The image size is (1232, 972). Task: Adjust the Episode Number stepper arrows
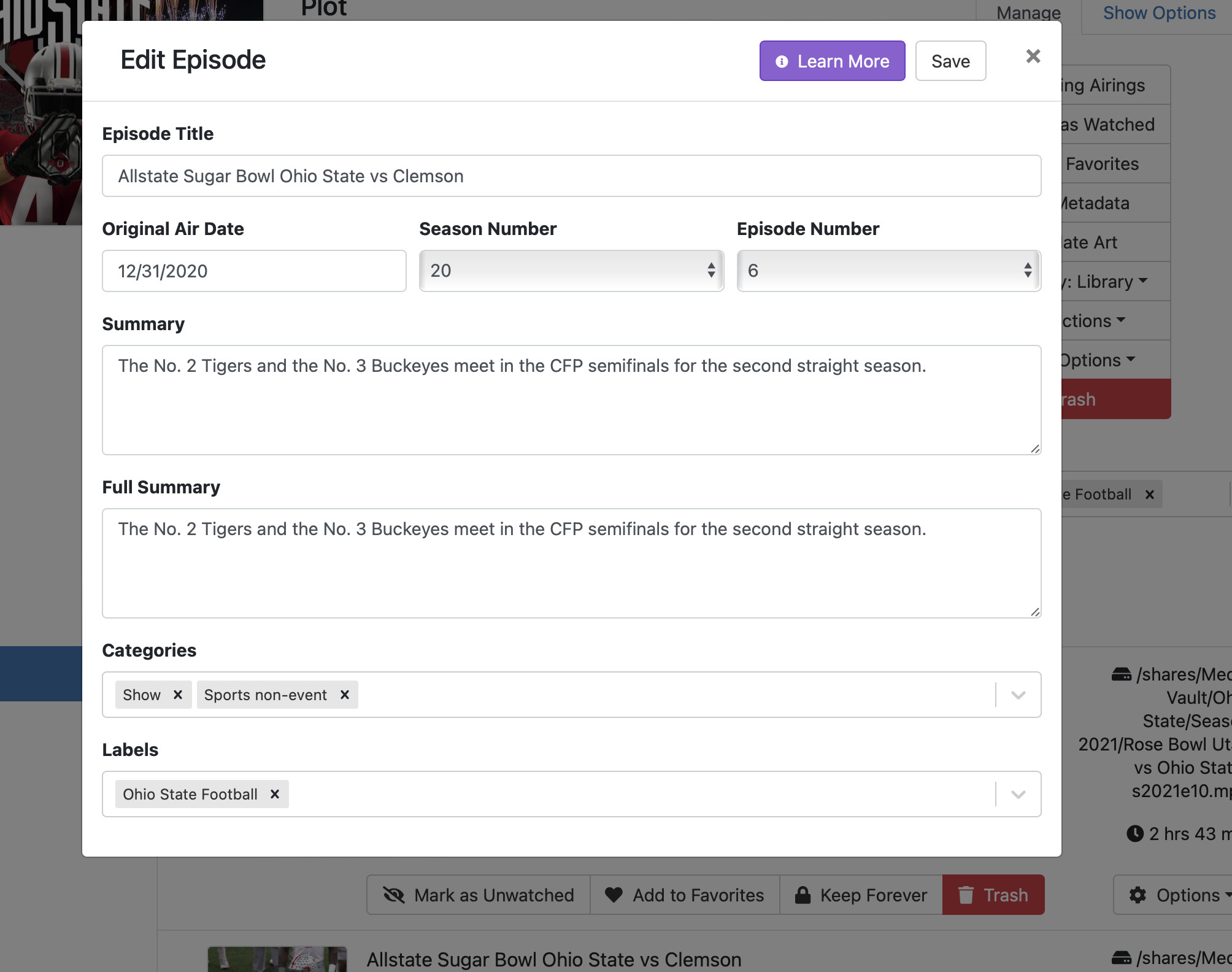pyautogui.click(x=1028, y=270)
